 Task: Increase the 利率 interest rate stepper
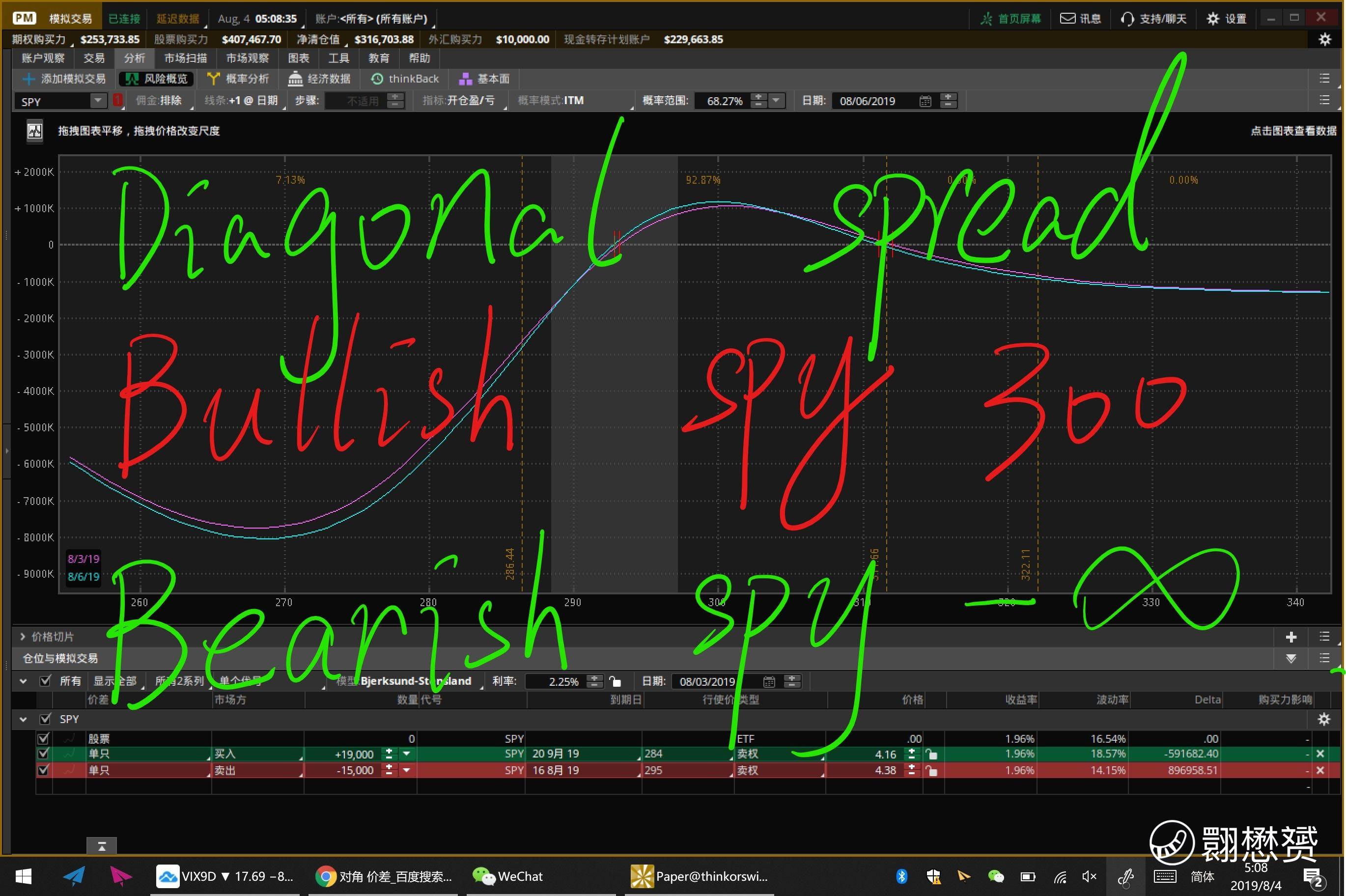click(595, 678)
